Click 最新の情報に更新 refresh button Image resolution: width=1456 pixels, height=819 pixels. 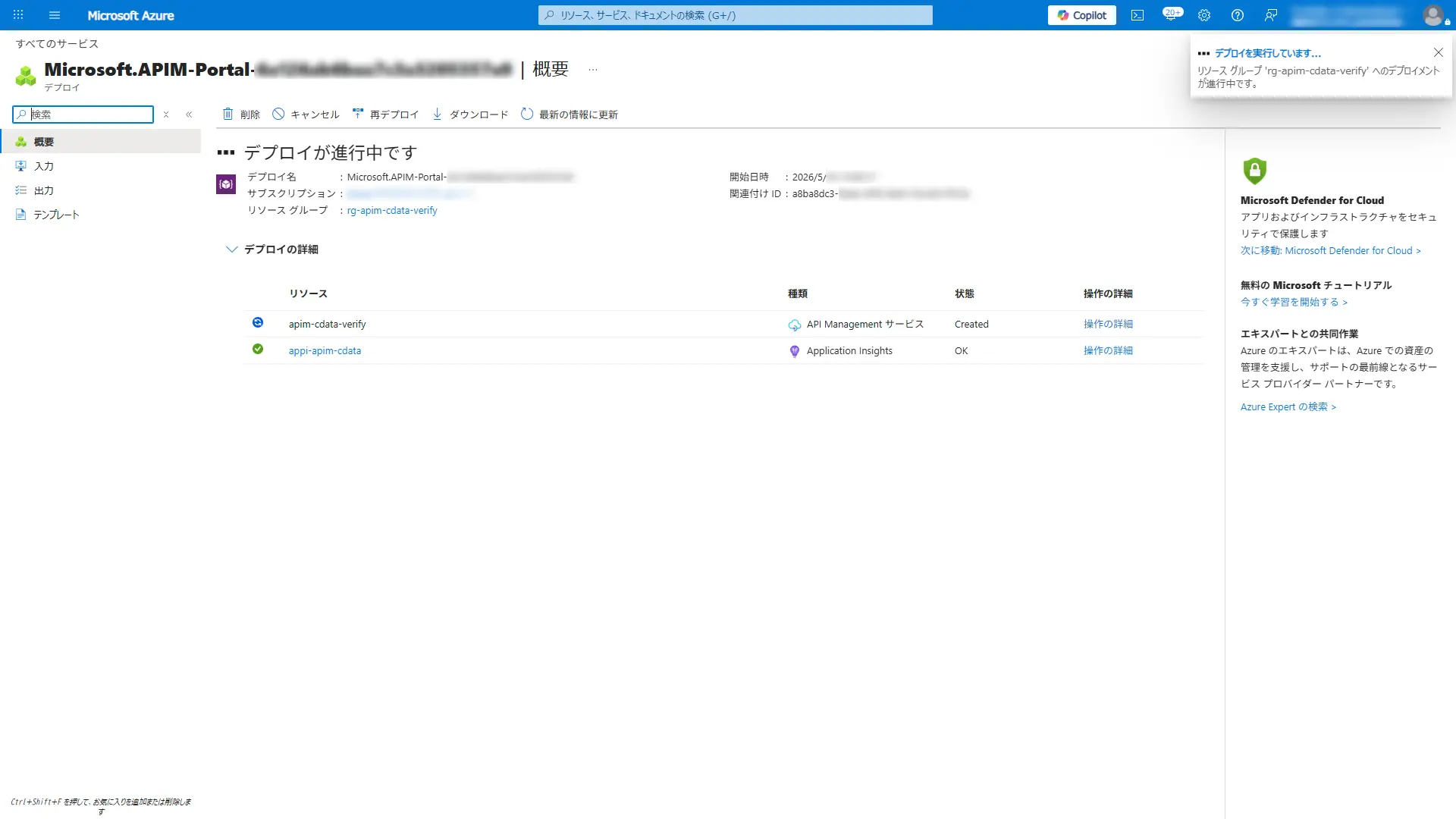click(x=570, y=115)
